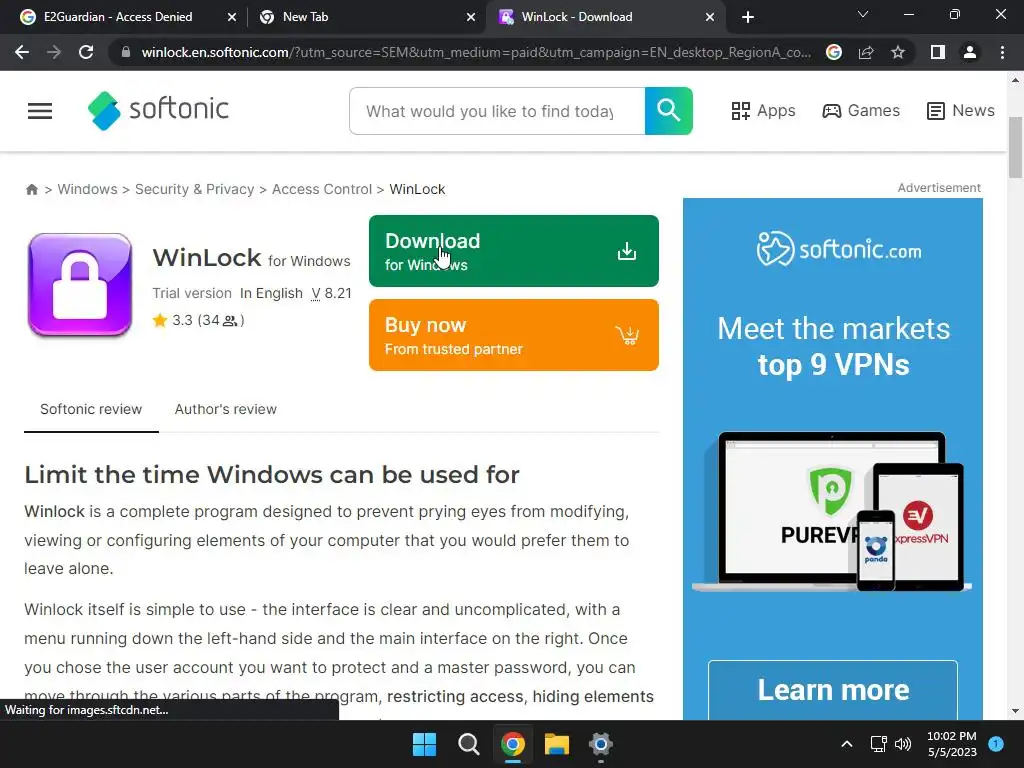Go forward in browser history
Viewport: 1024px width, 768px height.
click(54, 52)
